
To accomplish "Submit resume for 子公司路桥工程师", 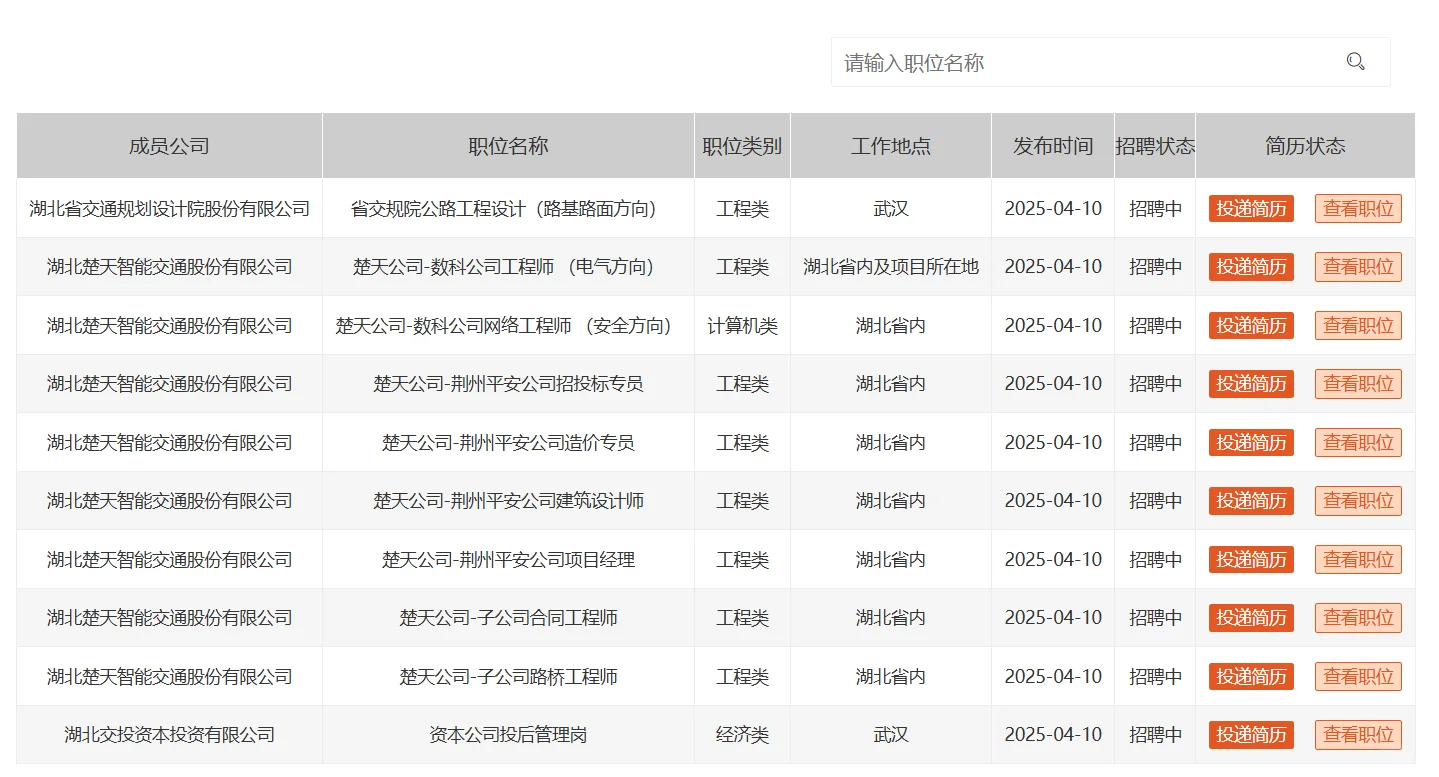I will [1251, 676].
